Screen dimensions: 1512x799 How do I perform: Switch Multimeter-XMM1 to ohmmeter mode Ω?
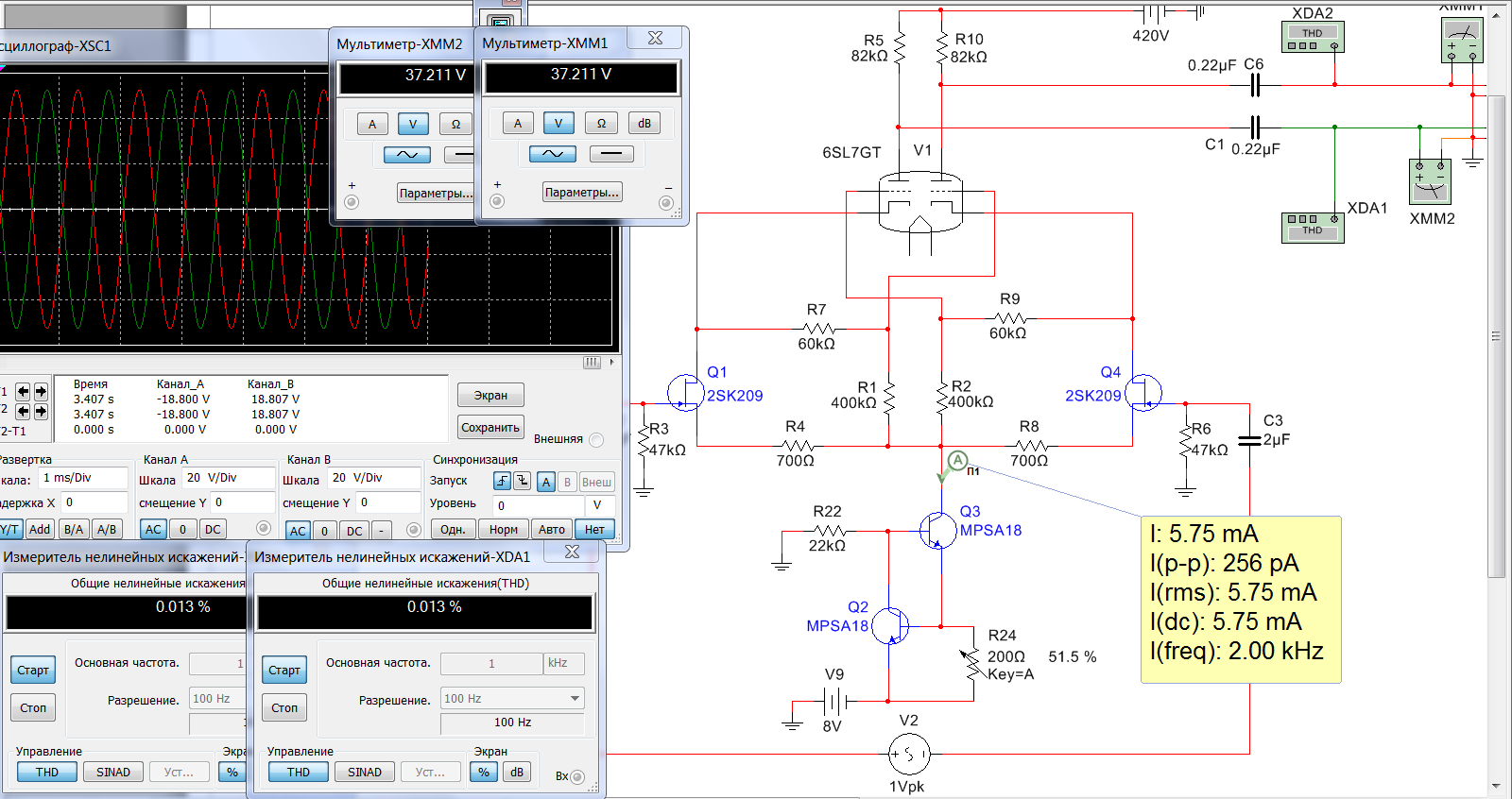click(601, 123)
